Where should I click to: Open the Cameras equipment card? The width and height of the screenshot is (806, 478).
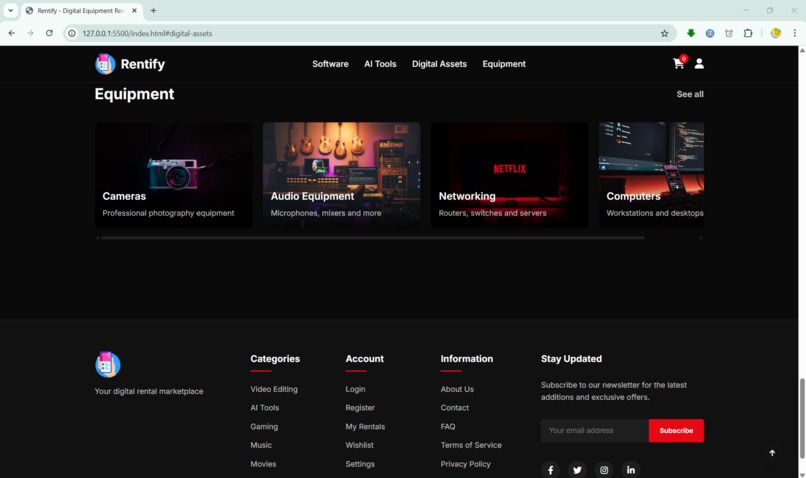click(173, 175)
